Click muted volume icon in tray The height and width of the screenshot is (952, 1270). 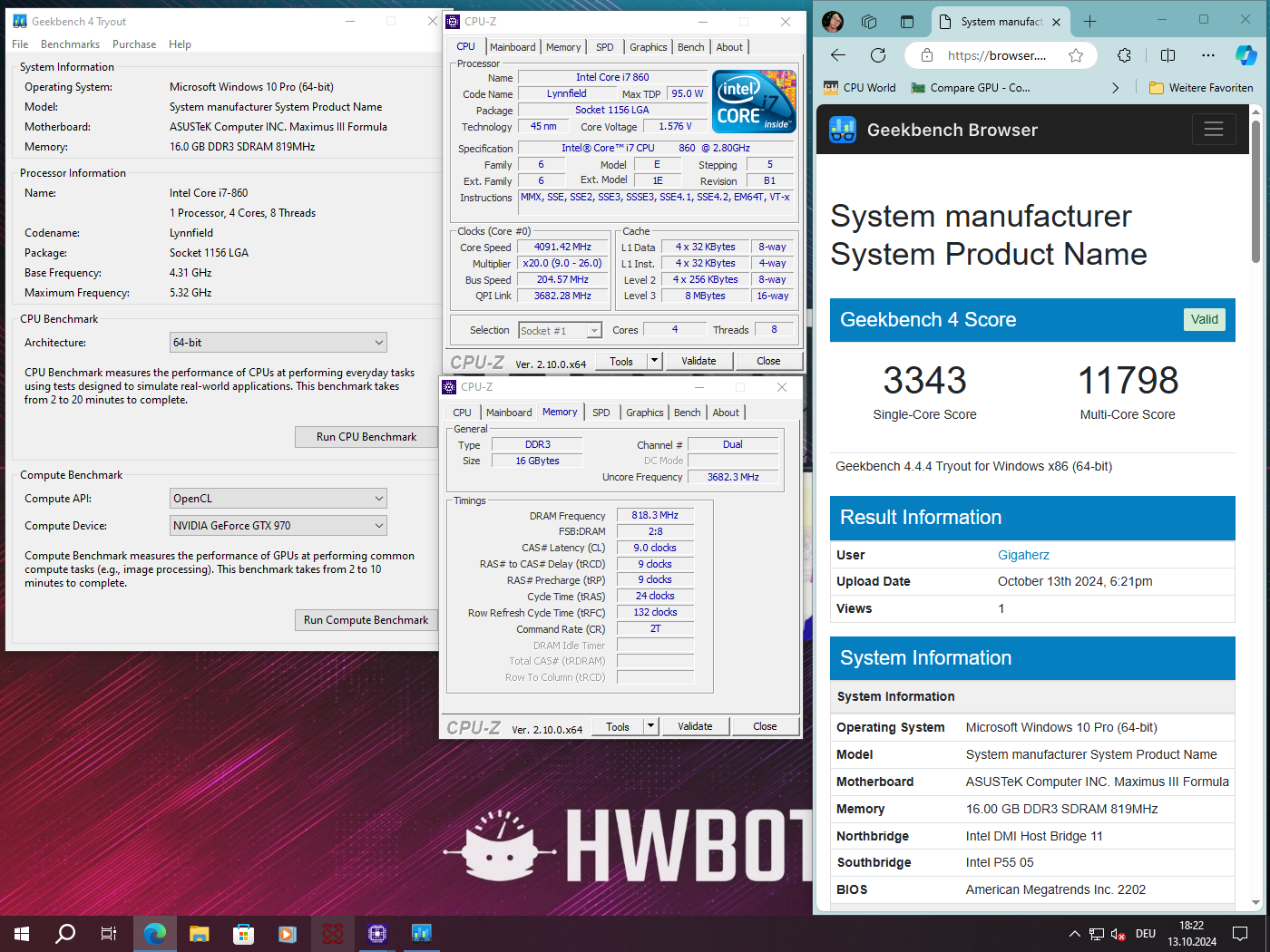tap(1118, 934)
